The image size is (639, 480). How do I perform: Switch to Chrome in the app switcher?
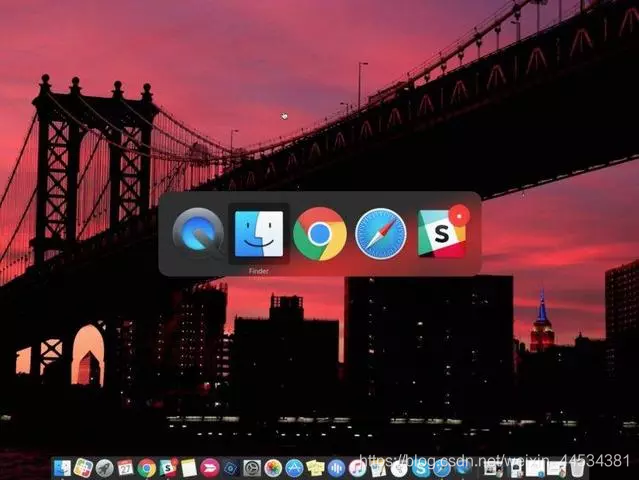click(320, 234)
